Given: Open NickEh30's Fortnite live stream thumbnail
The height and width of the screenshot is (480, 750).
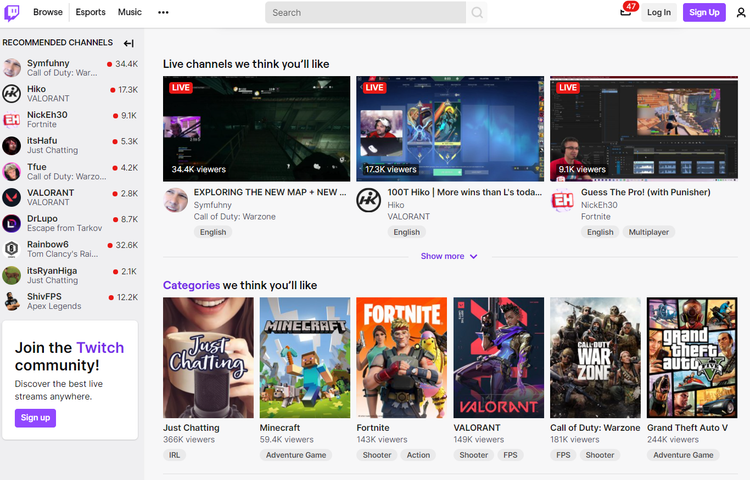Looking at the screenshot, I should point(644,129).
